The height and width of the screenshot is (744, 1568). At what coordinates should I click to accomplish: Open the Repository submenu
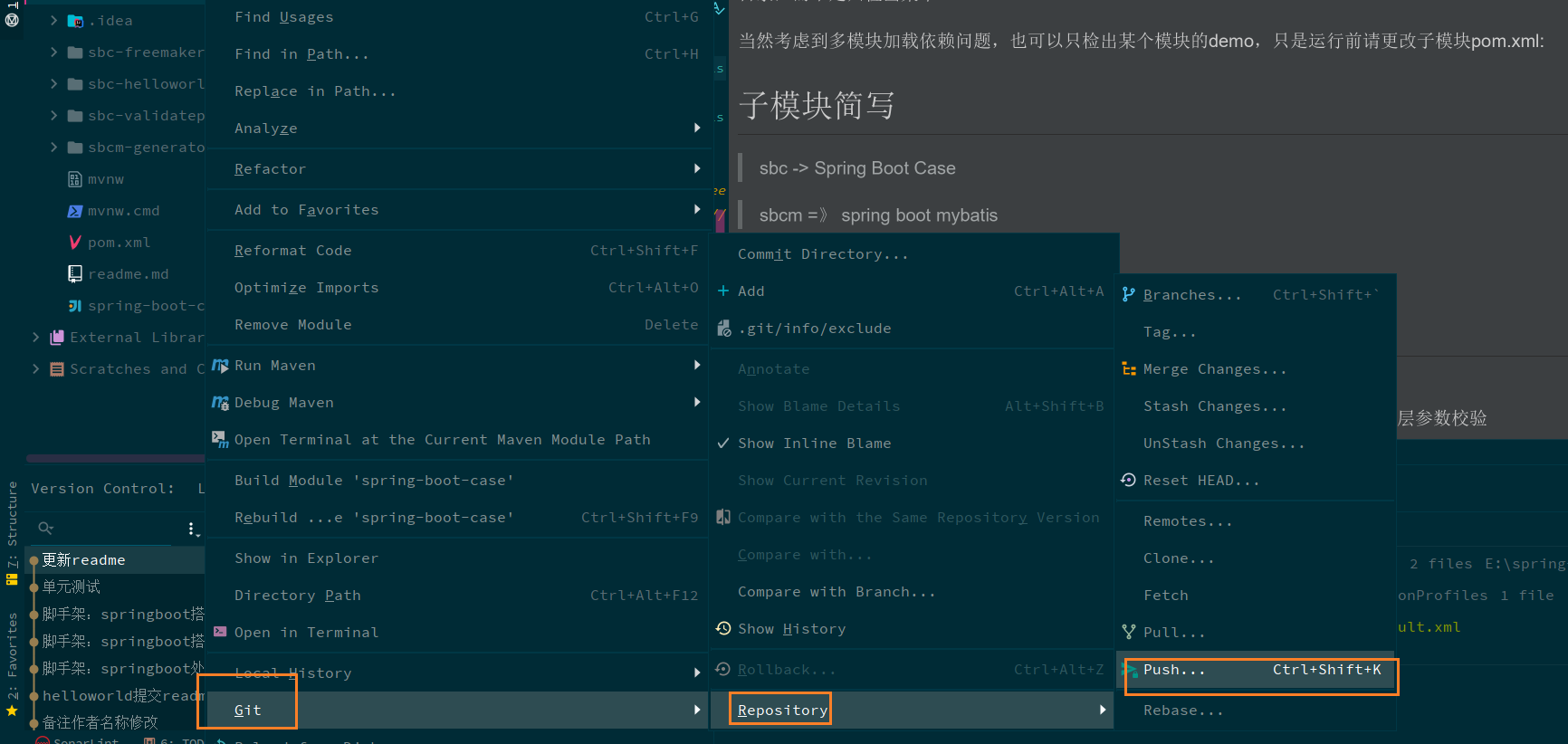(912, 711)
